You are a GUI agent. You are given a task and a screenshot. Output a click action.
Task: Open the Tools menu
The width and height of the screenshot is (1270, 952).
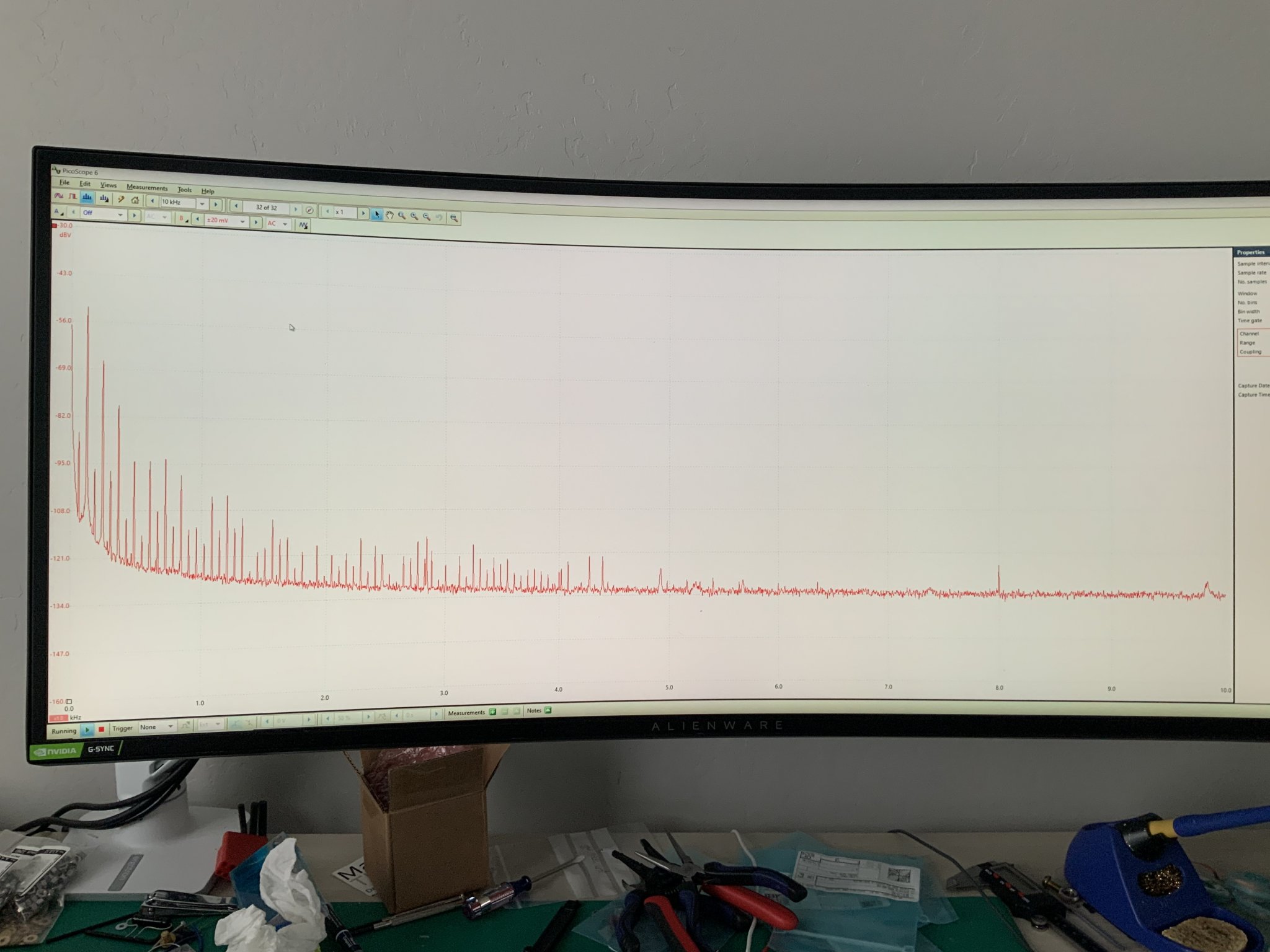coord(184,190)
